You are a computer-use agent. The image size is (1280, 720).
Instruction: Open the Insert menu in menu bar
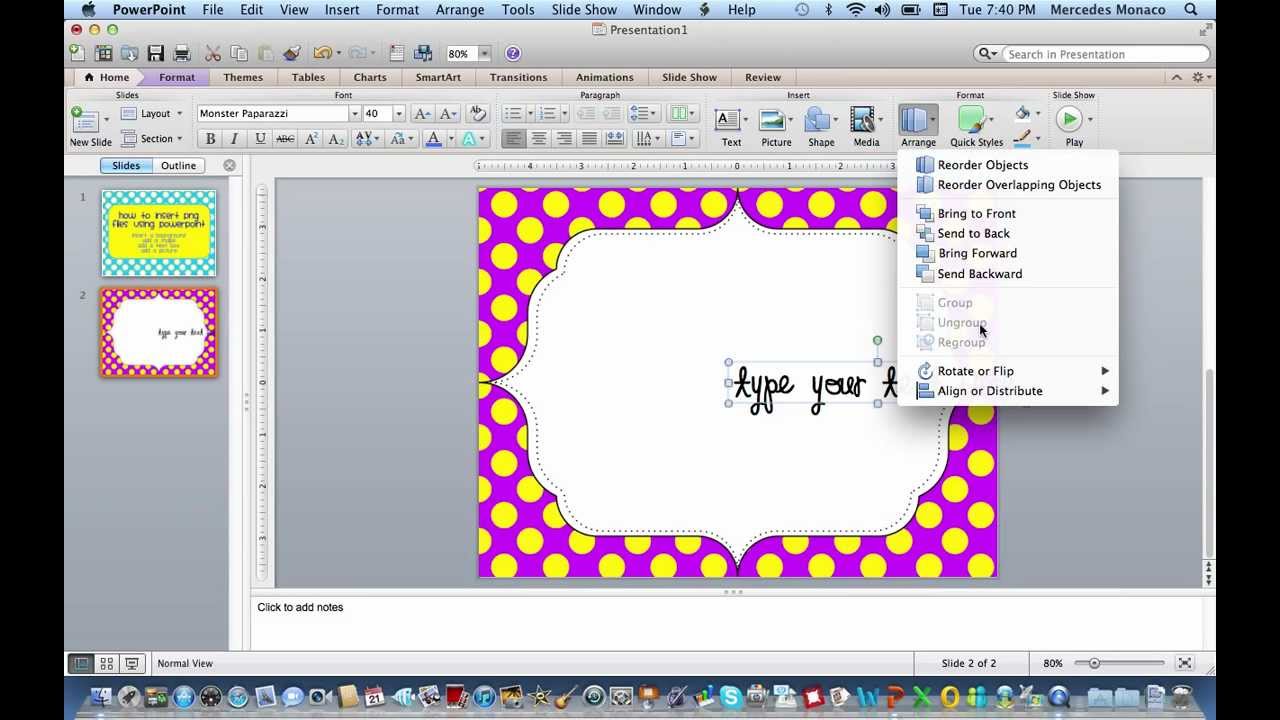(x=342, y=10)
